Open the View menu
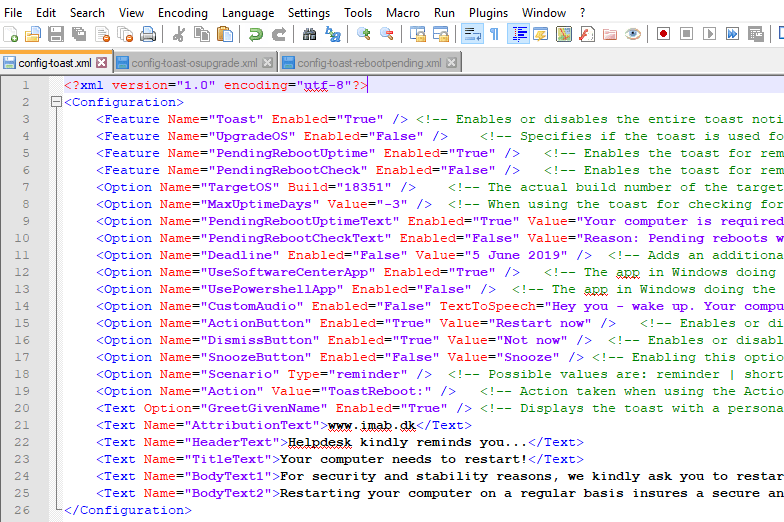This screenshot has width=784, height=522. 131,12
